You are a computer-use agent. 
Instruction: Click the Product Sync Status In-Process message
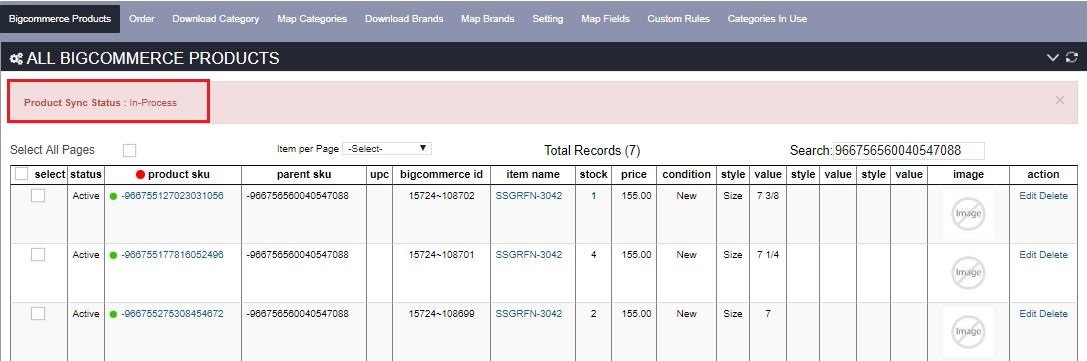click(101, 103)
